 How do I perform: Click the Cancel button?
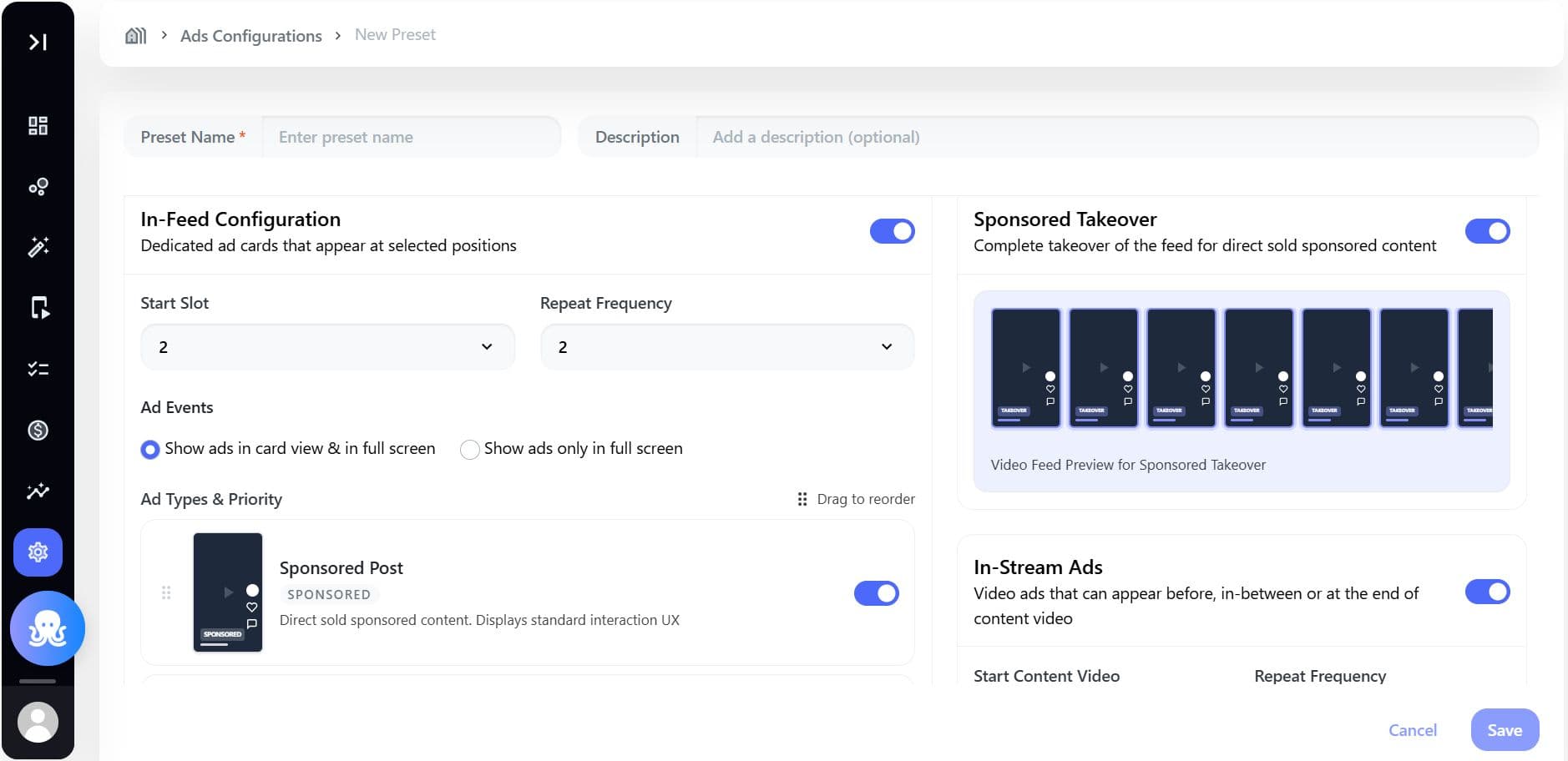pos(1412,730)
